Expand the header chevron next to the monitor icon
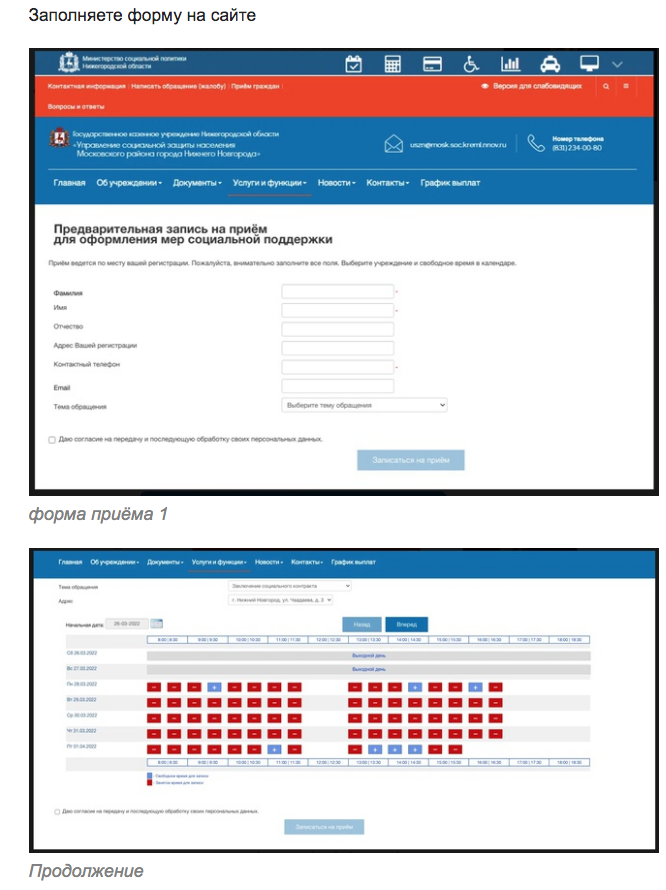The width and height of the screenshot is (666, 890). point(618,64)
